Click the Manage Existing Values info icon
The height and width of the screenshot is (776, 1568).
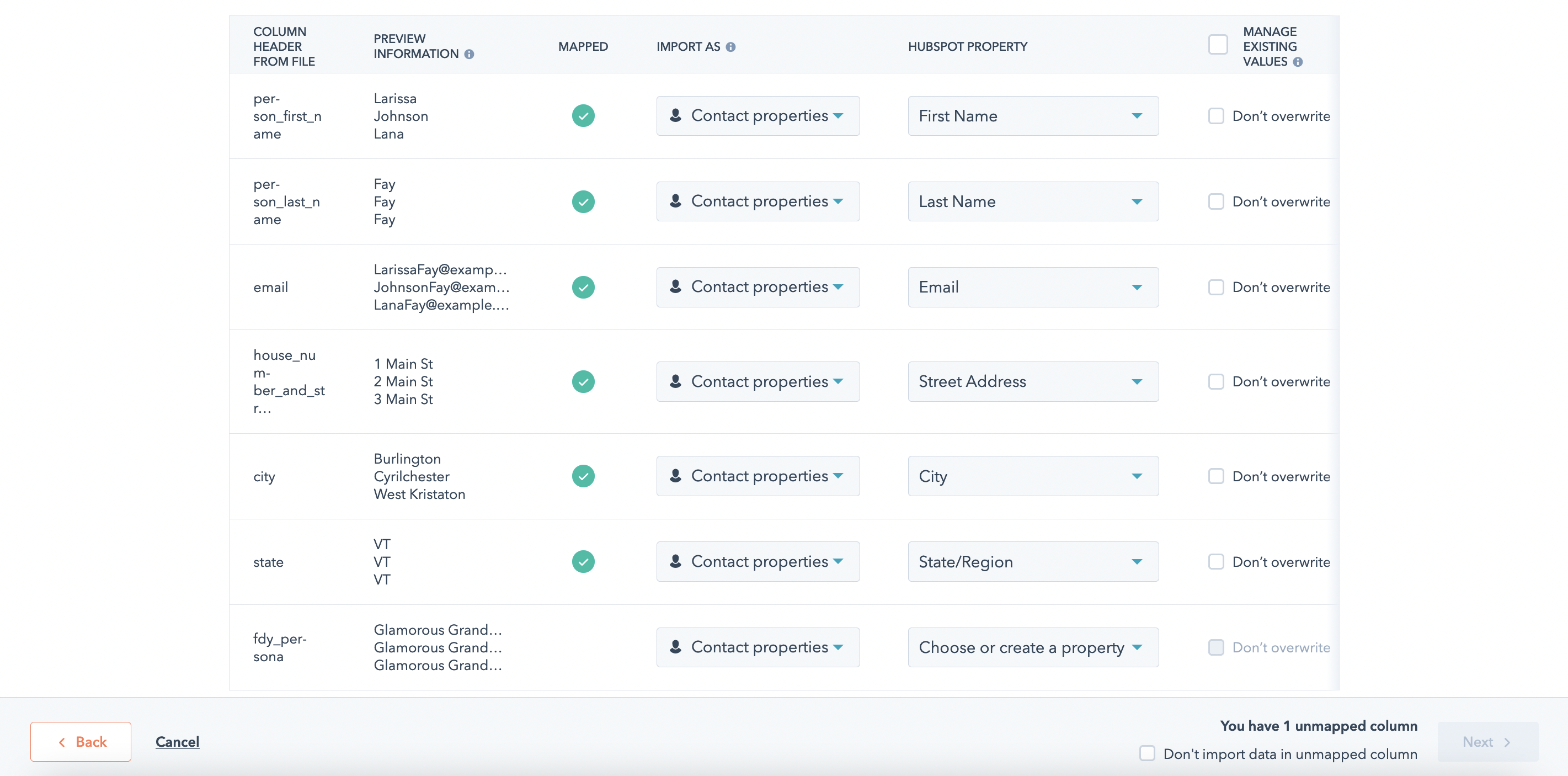pos(1298,62)
